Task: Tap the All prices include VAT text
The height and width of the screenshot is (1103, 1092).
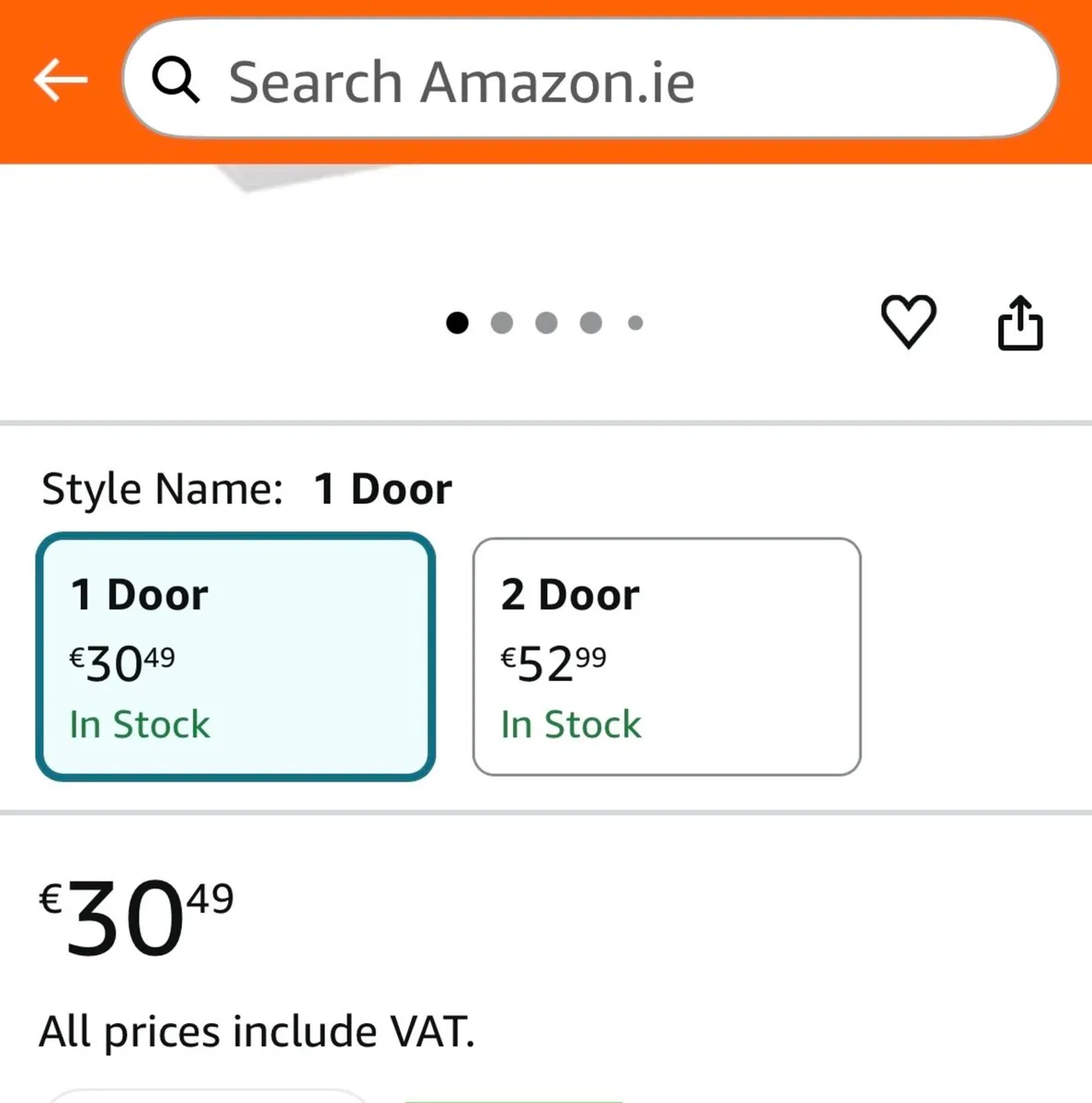Action: tap(256, 1030)
